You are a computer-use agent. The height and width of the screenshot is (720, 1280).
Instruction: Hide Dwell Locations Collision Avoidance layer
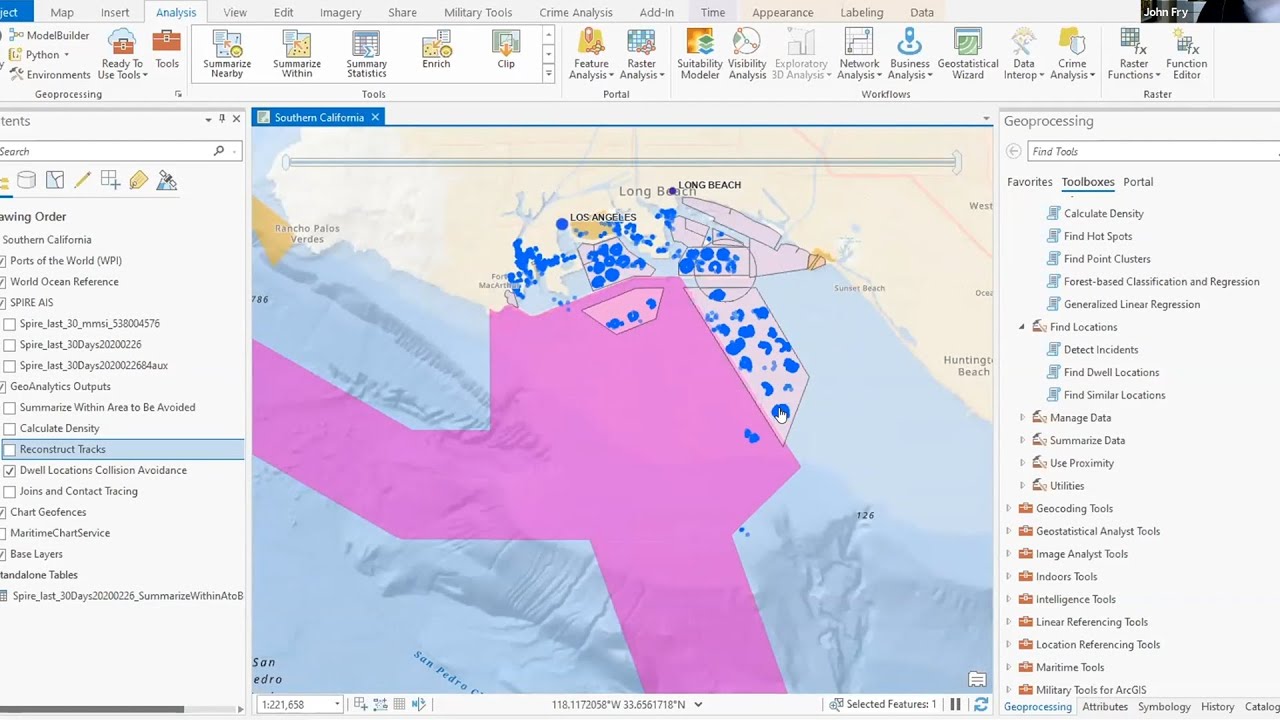(10, 471)
